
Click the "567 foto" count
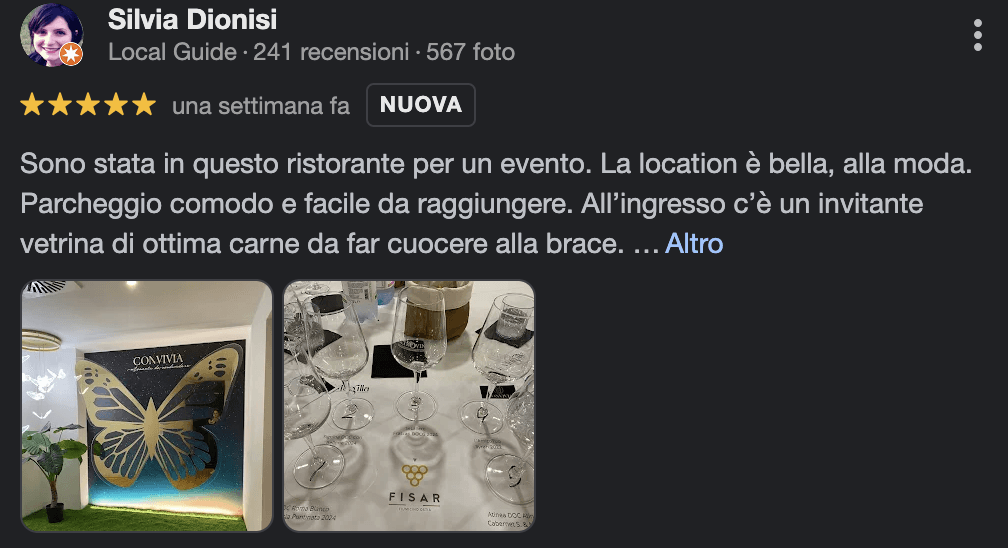(471, 52)
